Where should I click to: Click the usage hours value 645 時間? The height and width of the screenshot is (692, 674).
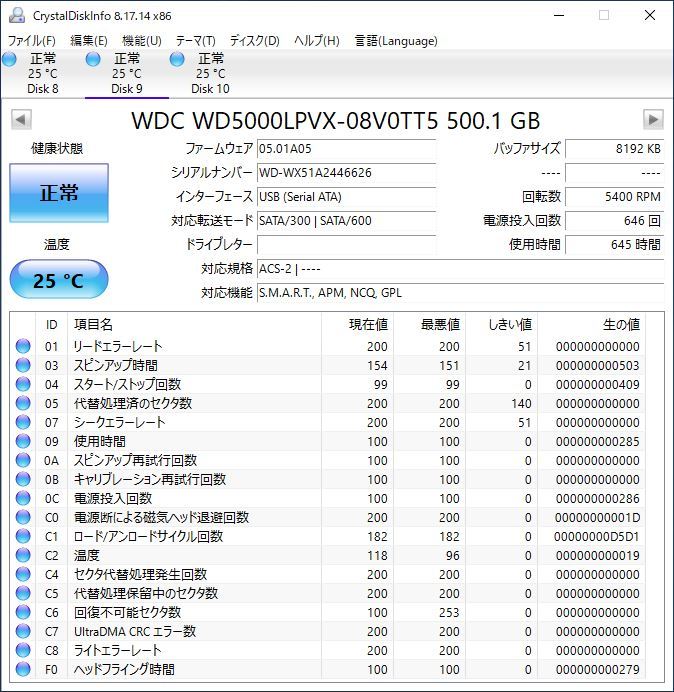[614, 244]
